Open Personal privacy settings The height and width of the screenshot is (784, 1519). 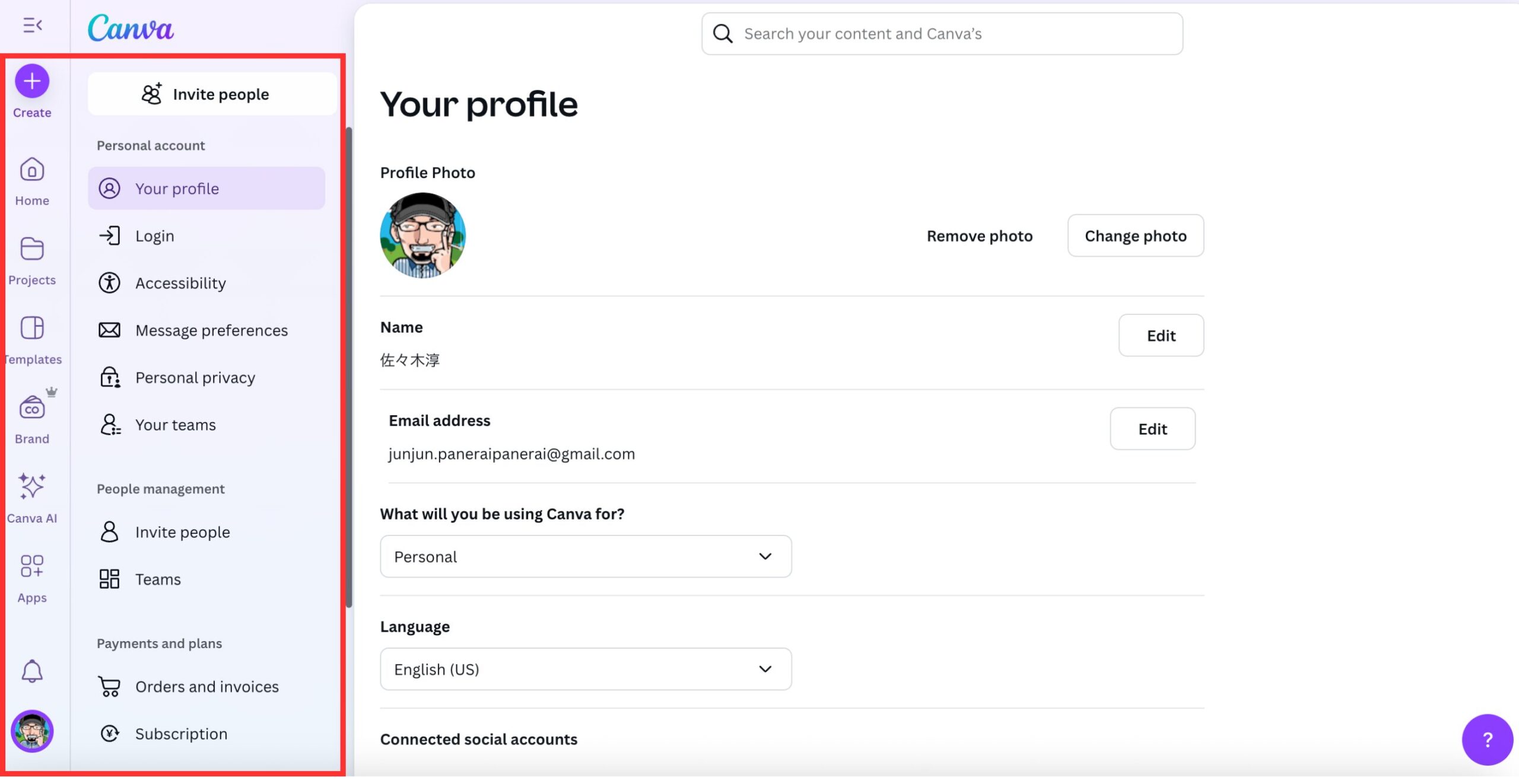pyautogui.click(x=206, y=378)
